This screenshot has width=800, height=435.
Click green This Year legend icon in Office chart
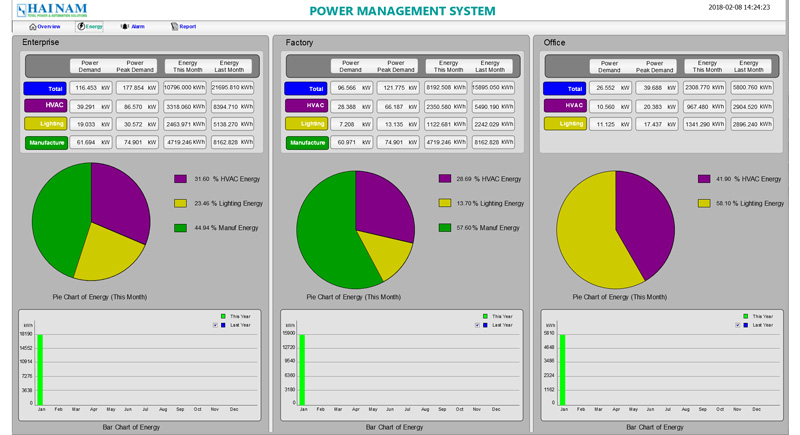pyautogui.click(x=746, y=316)
